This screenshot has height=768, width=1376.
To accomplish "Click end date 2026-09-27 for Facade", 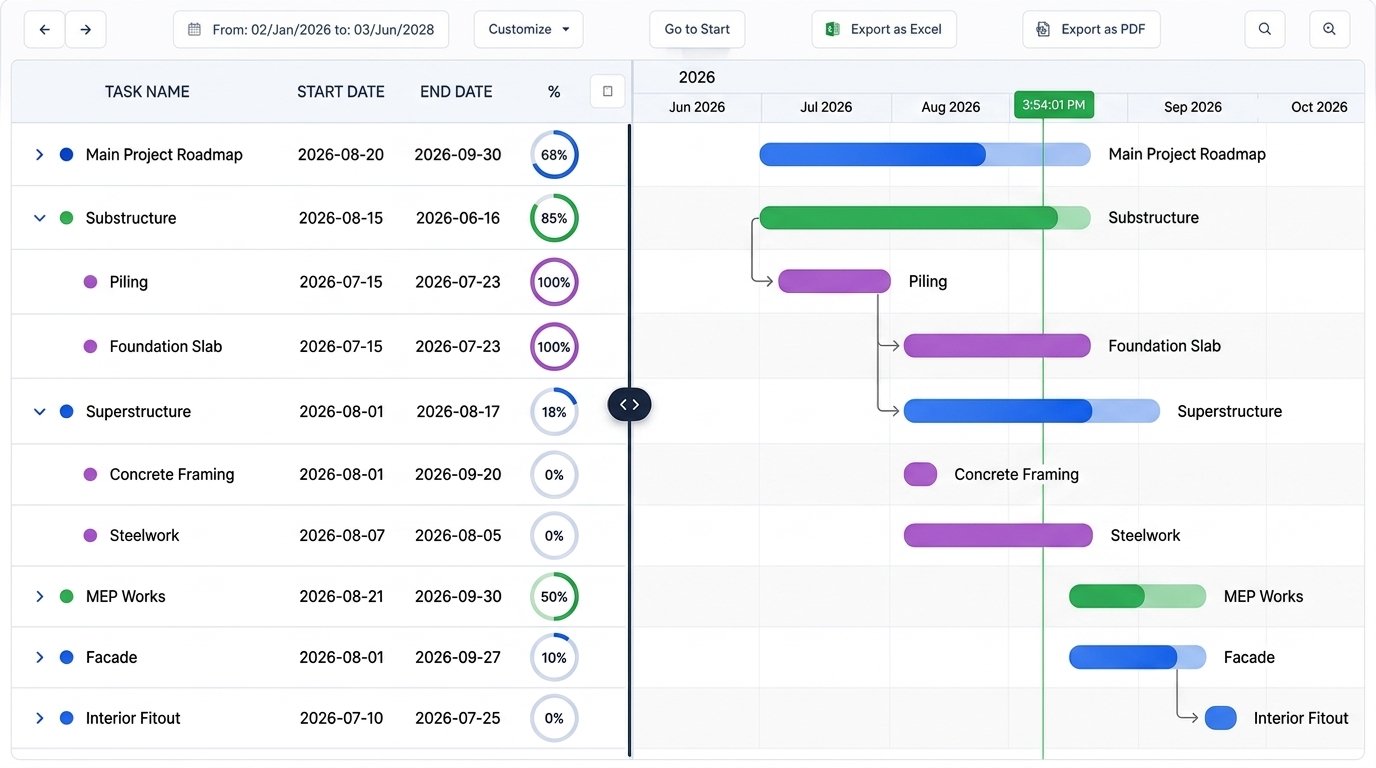I will click(x=458, y=658).
